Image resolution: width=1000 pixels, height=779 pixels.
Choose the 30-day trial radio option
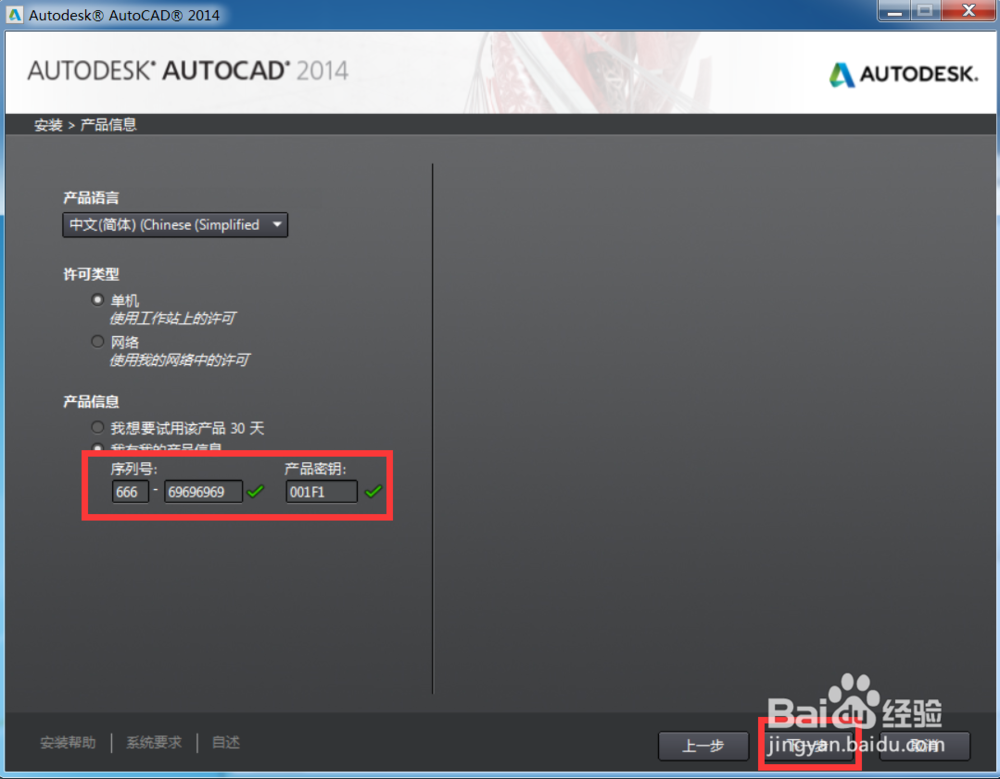click(x=97, y=427)
